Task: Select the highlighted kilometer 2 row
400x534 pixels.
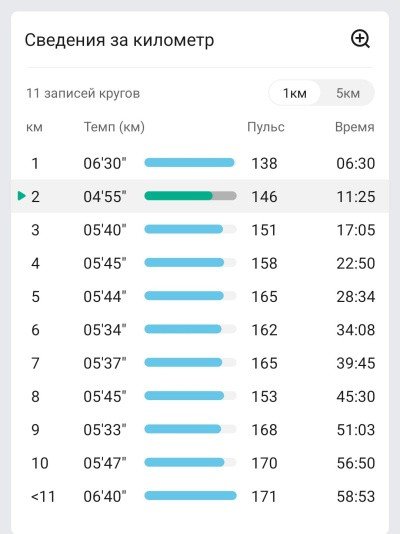Action: 200,197
